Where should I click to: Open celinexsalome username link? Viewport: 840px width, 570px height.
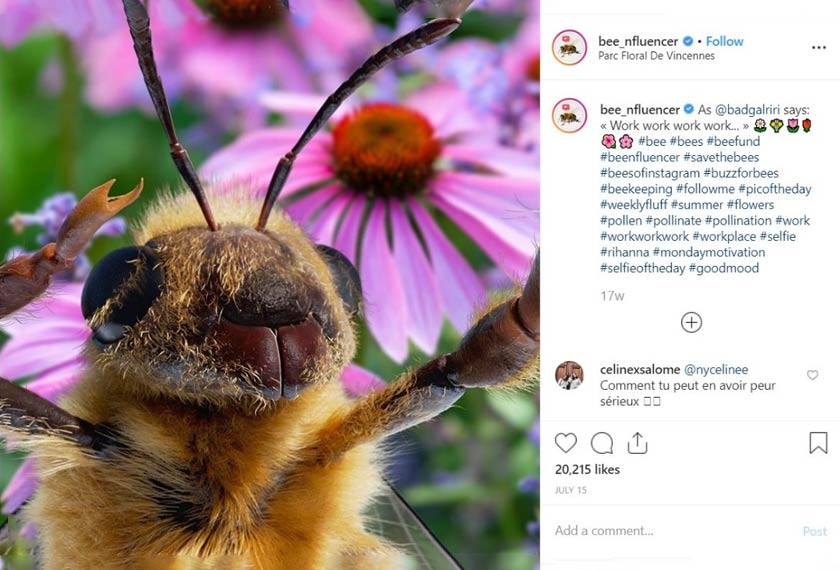[x=639, y=370]
